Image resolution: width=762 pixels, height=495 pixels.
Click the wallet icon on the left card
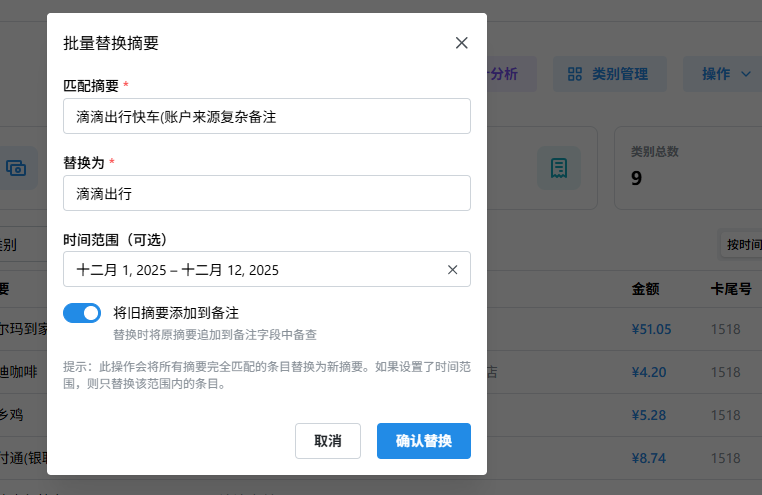click(17, 168)
